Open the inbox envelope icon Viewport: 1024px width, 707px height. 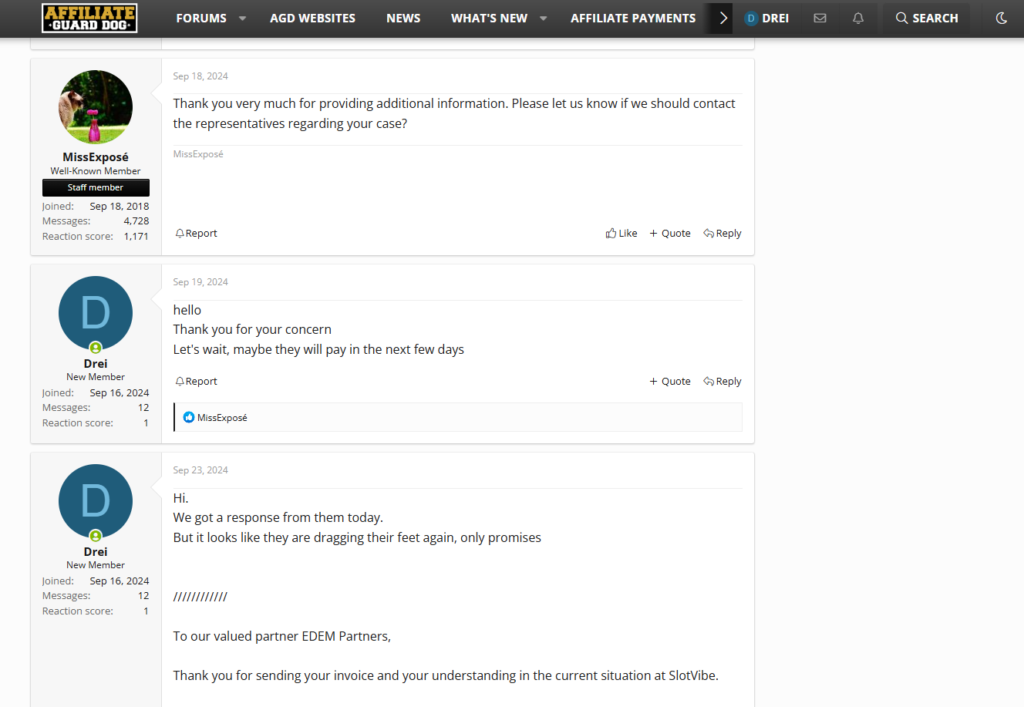[820, 18]
